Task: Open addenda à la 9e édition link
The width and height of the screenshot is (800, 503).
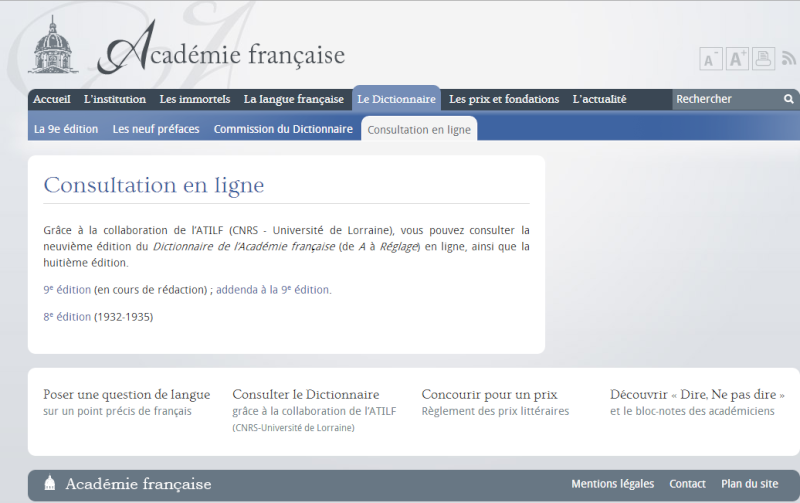Action: coord(273,290)
